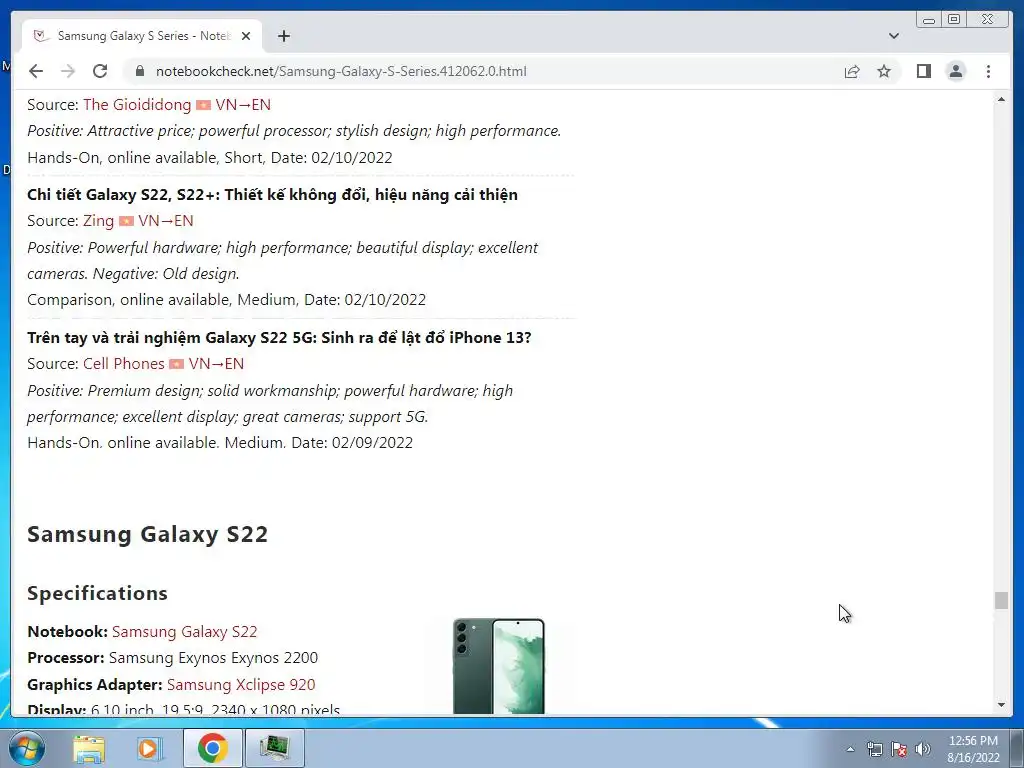Click the 'Trên tay và trải nghiệm Galaxy S22 5G' title
Screen dimensions: 1024x768
(x=279, y=338)
